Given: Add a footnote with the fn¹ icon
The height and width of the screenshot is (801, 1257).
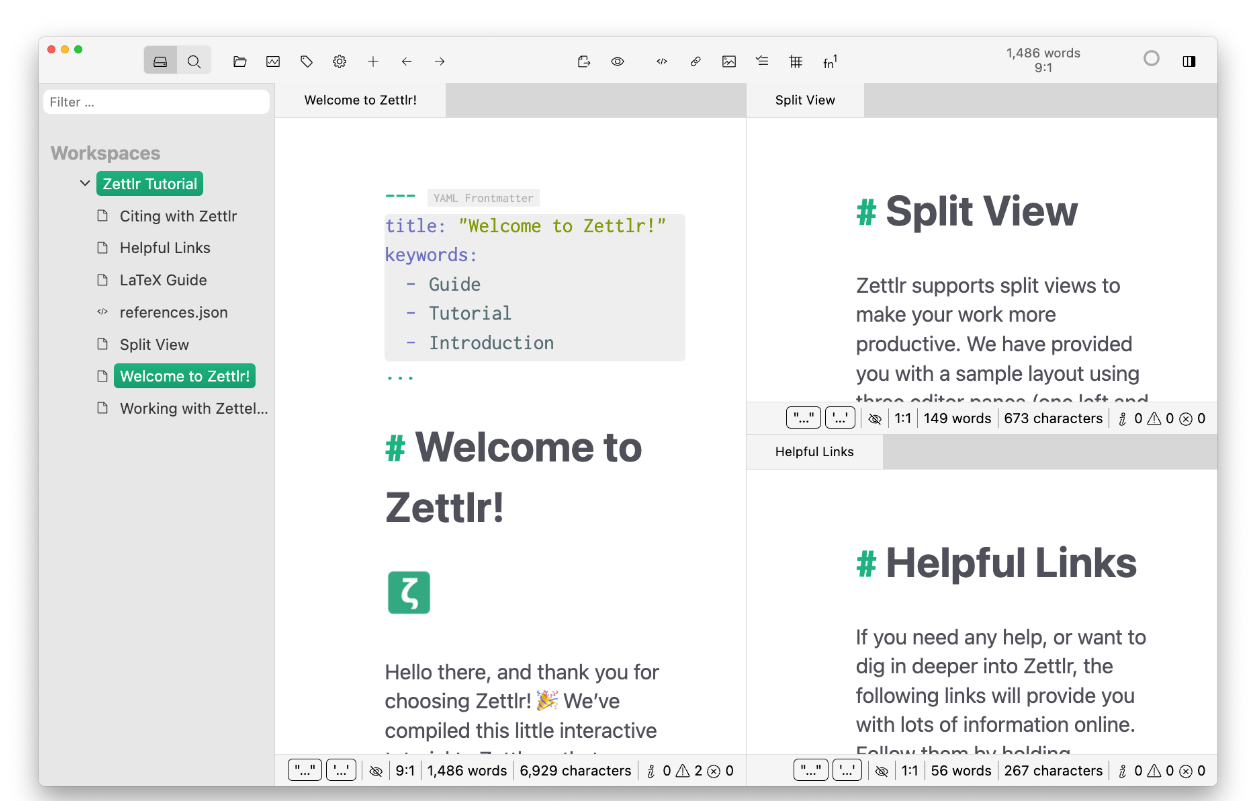Looking at the screenshot, I should tap(829, 61).
